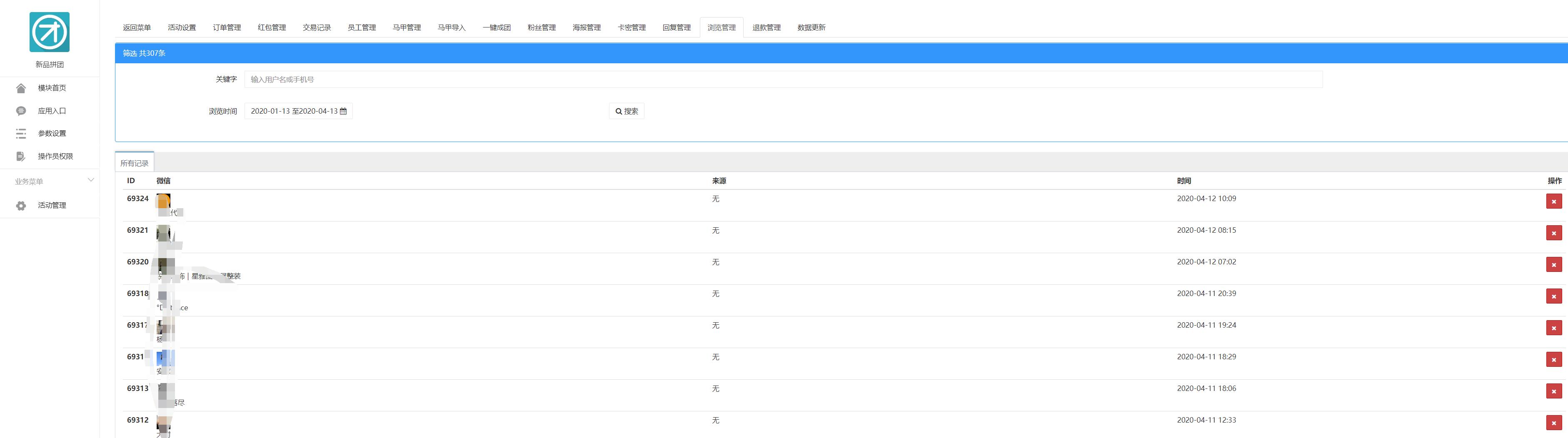Go to the 数据更新 tab
This screenshot has width=1568, height=438.
(811, 27)
